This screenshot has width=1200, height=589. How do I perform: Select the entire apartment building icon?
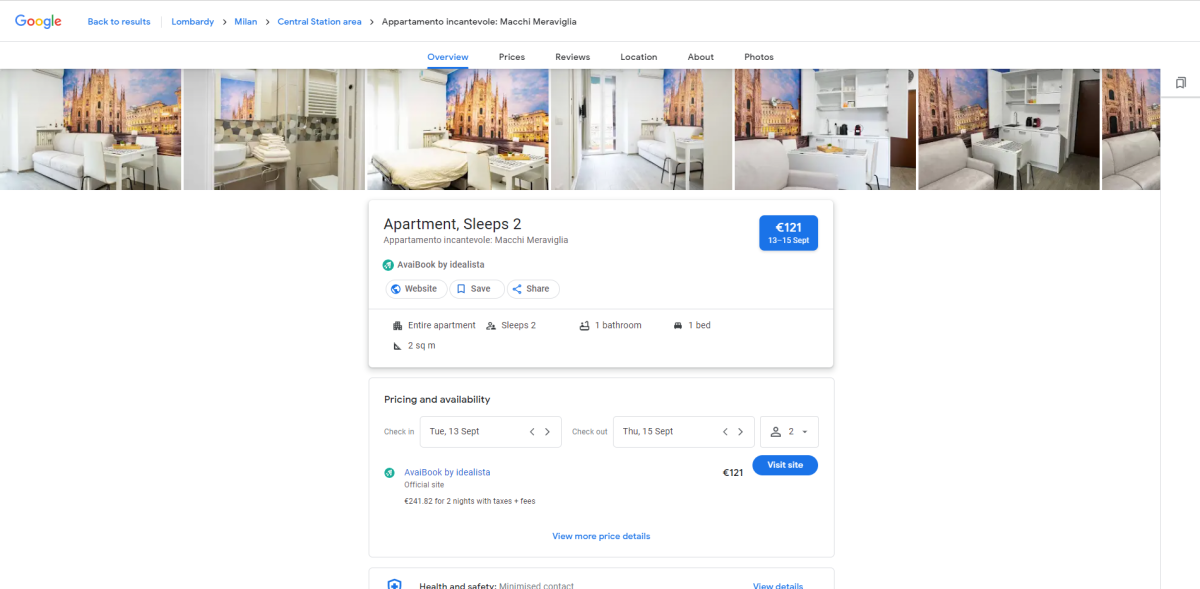coord(398,324)
